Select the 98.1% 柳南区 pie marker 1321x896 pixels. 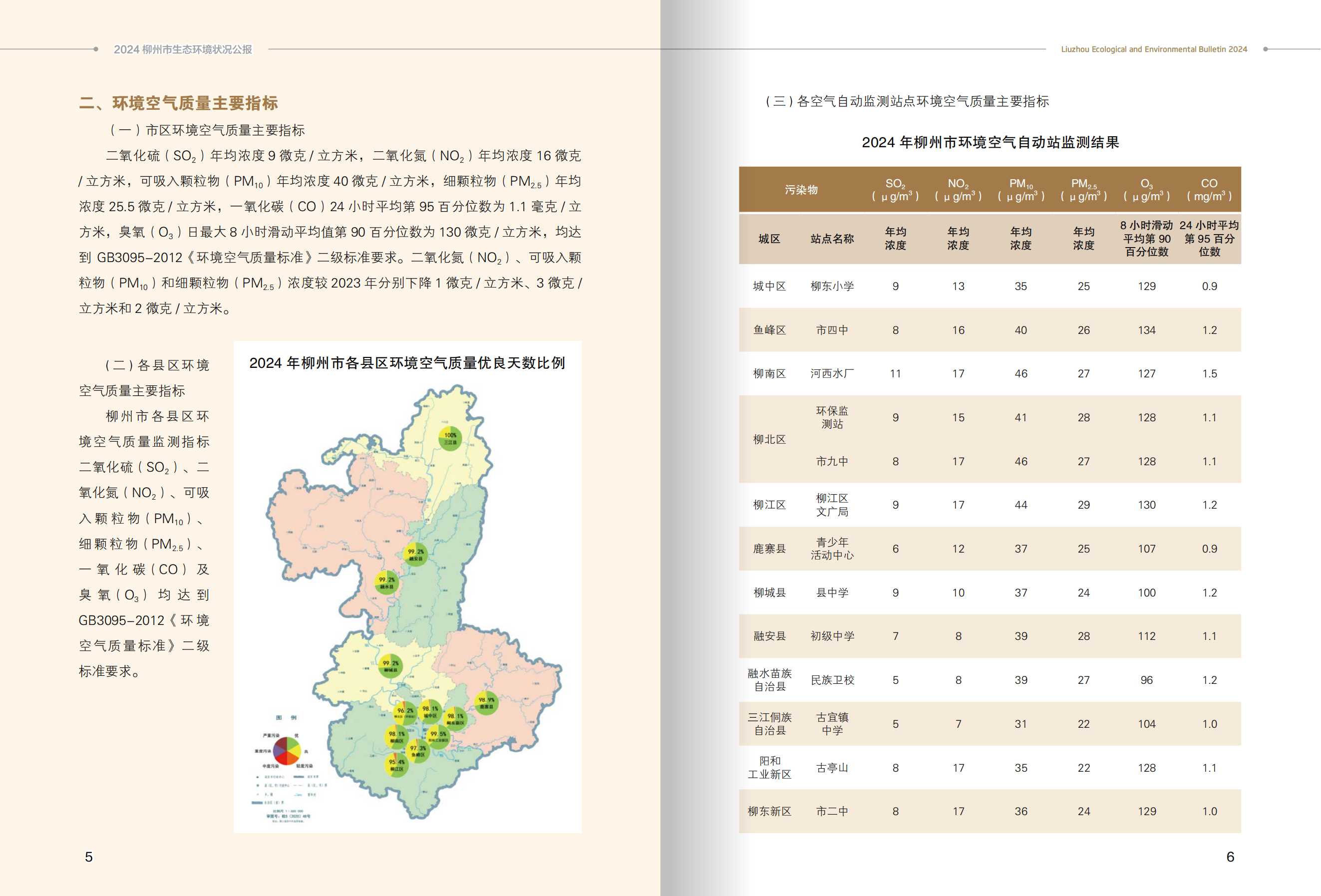396,737
